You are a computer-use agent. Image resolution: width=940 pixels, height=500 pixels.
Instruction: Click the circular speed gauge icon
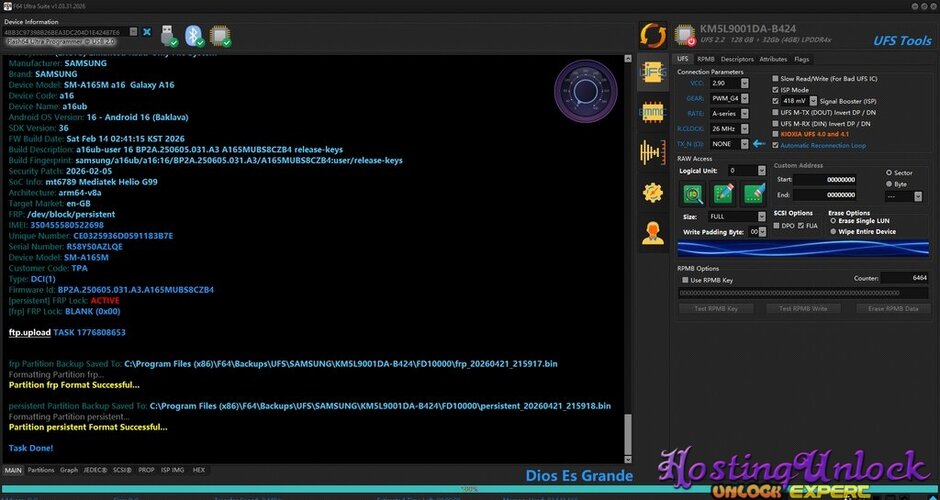click(x=585, y=91)
